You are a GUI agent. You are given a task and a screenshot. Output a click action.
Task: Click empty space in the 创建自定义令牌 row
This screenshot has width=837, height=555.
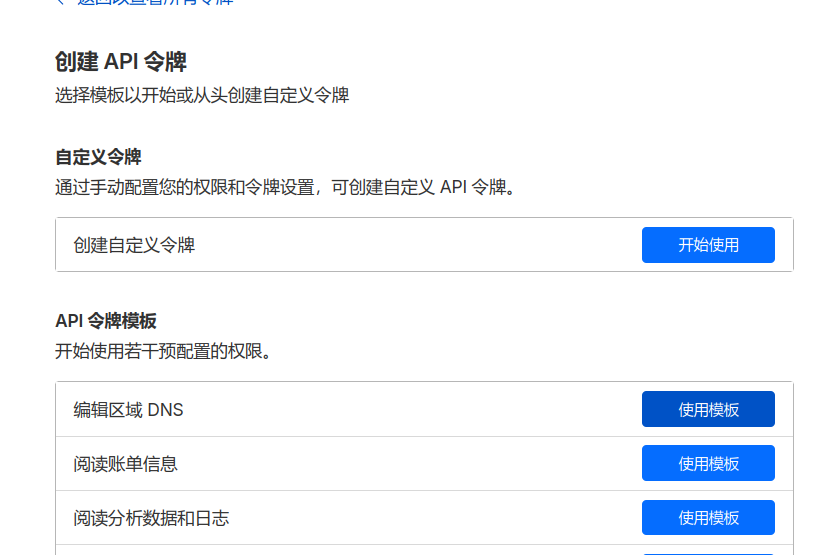(x=420, y=245)
